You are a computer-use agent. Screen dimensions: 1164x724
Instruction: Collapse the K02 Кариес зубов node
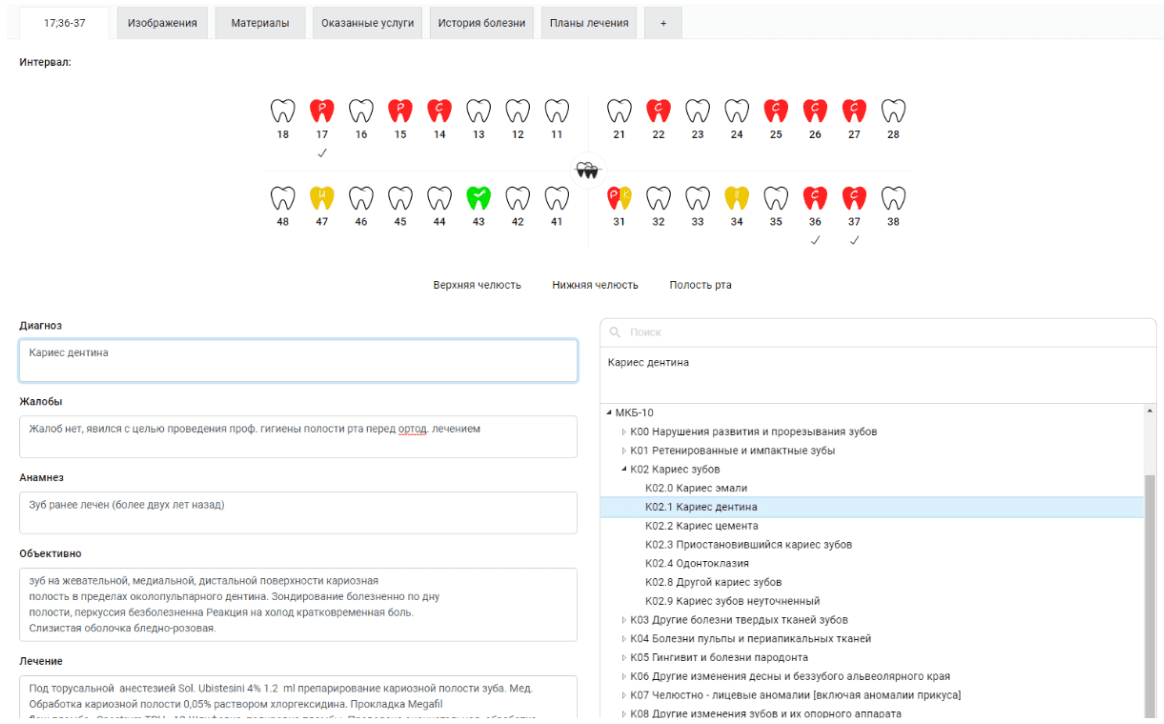[624, 469]
